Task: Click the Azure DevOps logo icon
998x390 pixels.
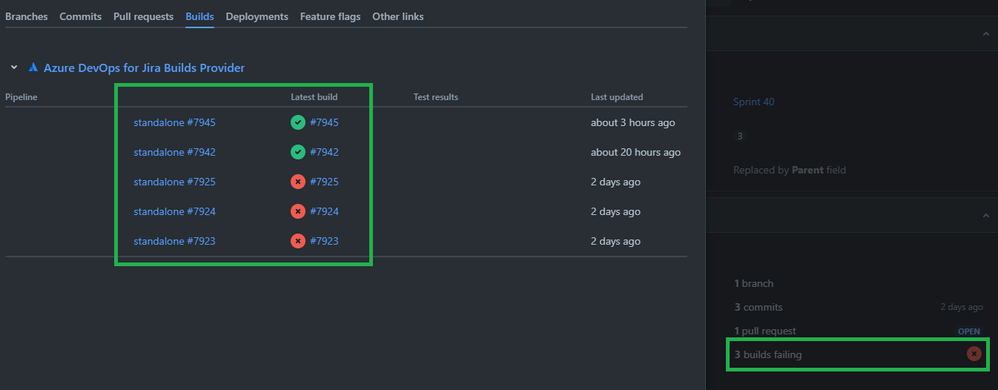Action: pyautogui.click(x=33, y=67)
